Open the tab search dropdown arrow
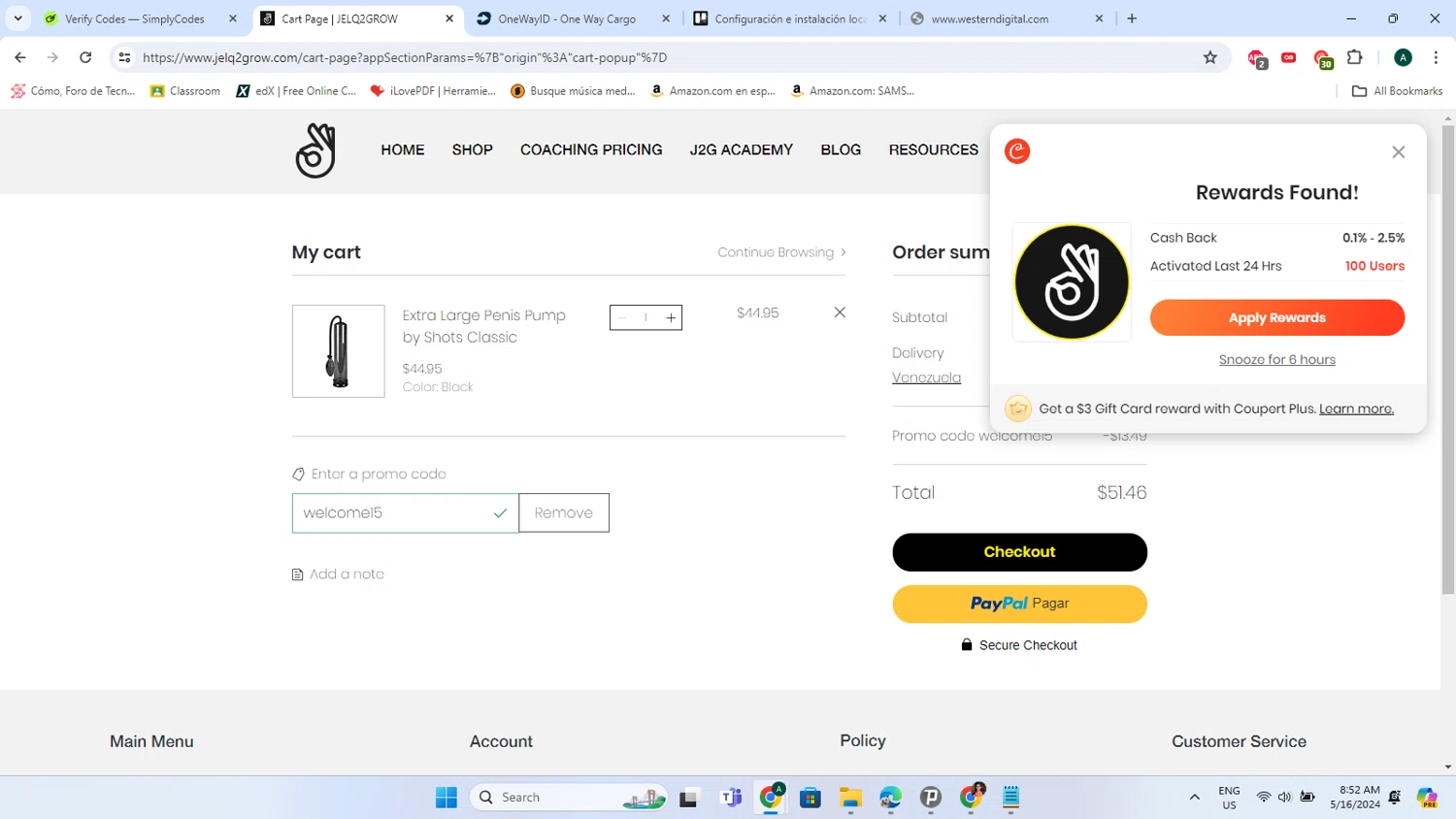Image resolution: width=1456 pixels, height=819 pixels. pos(17,18)
